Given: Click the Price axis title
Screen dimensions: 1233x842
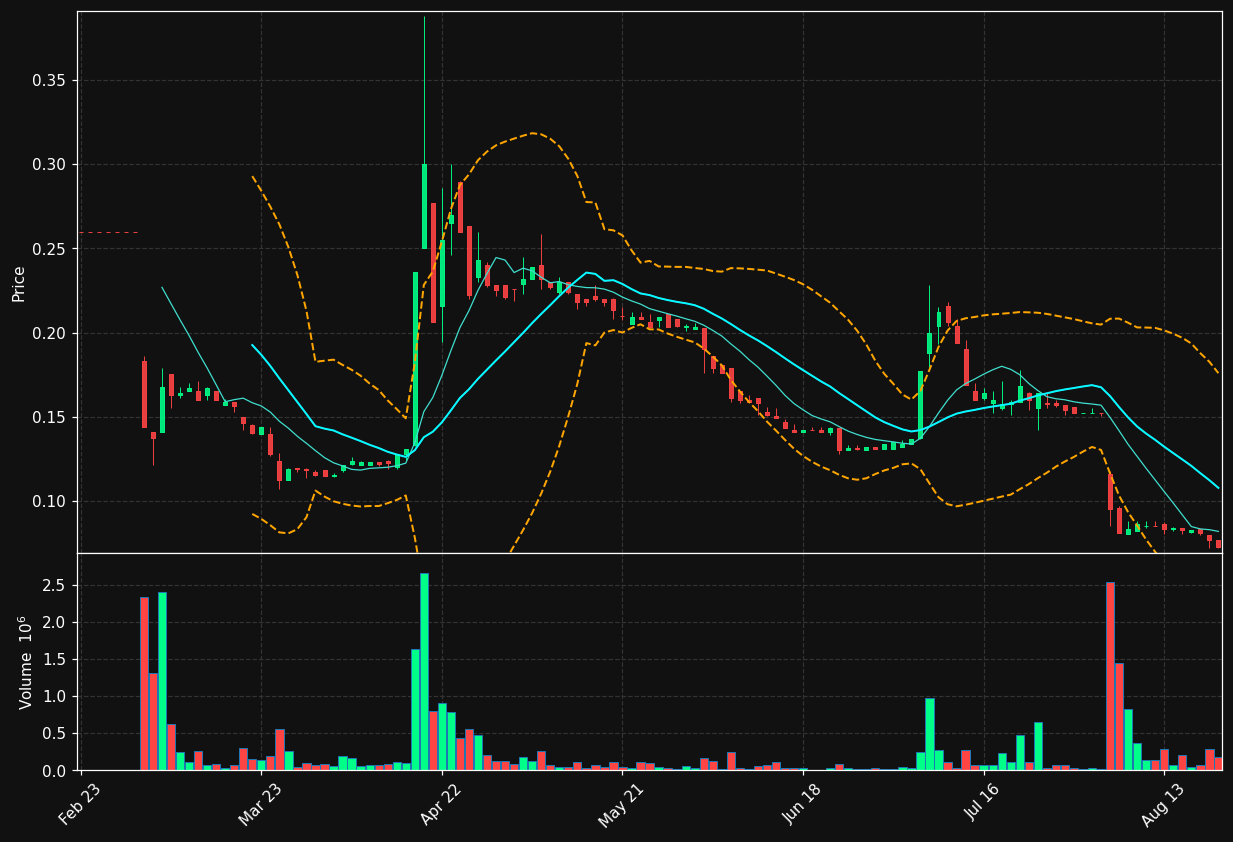Looking at the screenshot, I should pyautogui.click(x=19, y=283).
